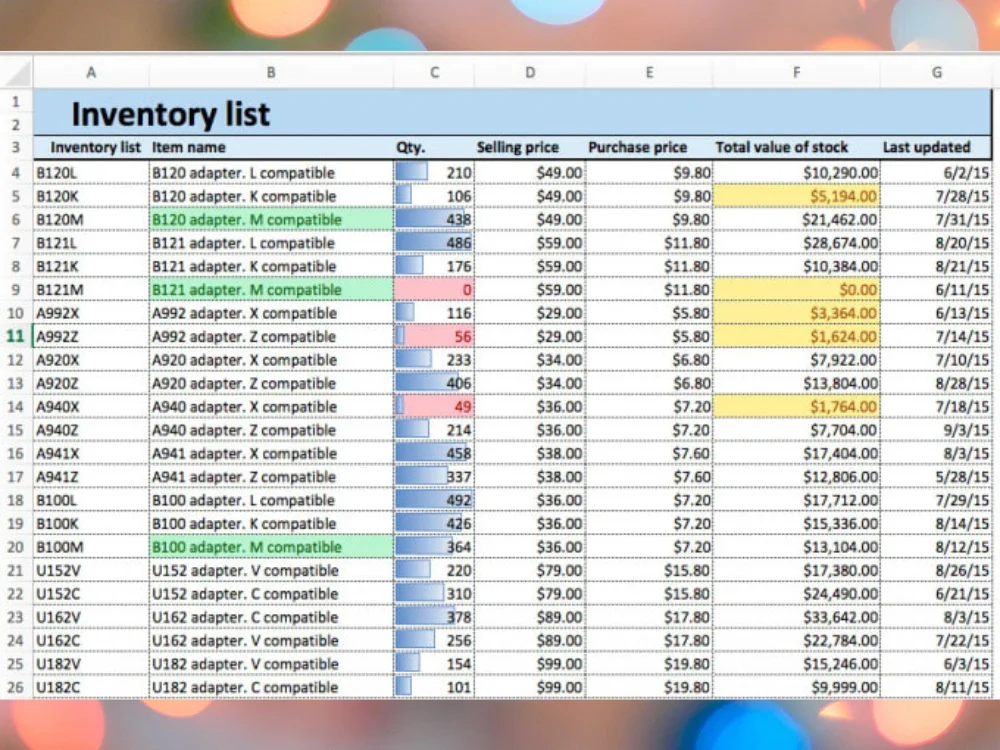Image resolution: width=1000 pixels, height=750 pixels.
Task: Select row 11 header
Action: point(16,336)
